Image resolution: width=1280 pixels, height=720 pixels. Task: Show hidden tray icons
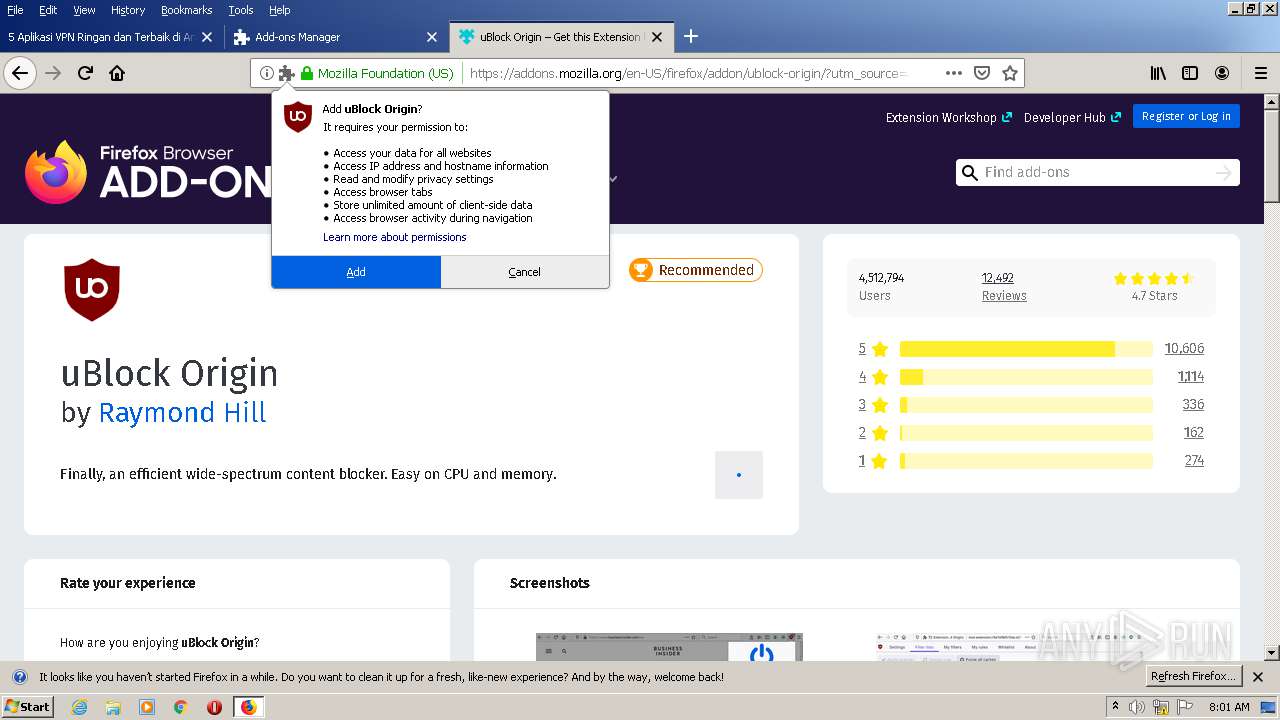[x=1115, y=706]
